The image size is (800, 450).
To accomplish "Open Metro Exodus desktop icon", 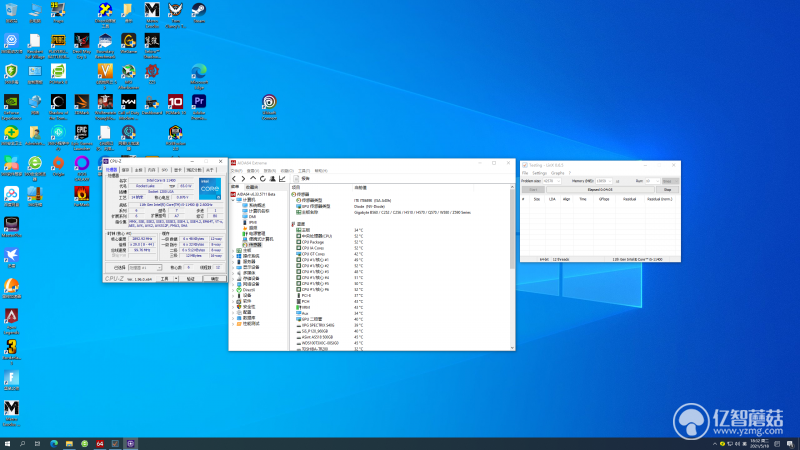I will coord(152,14).
